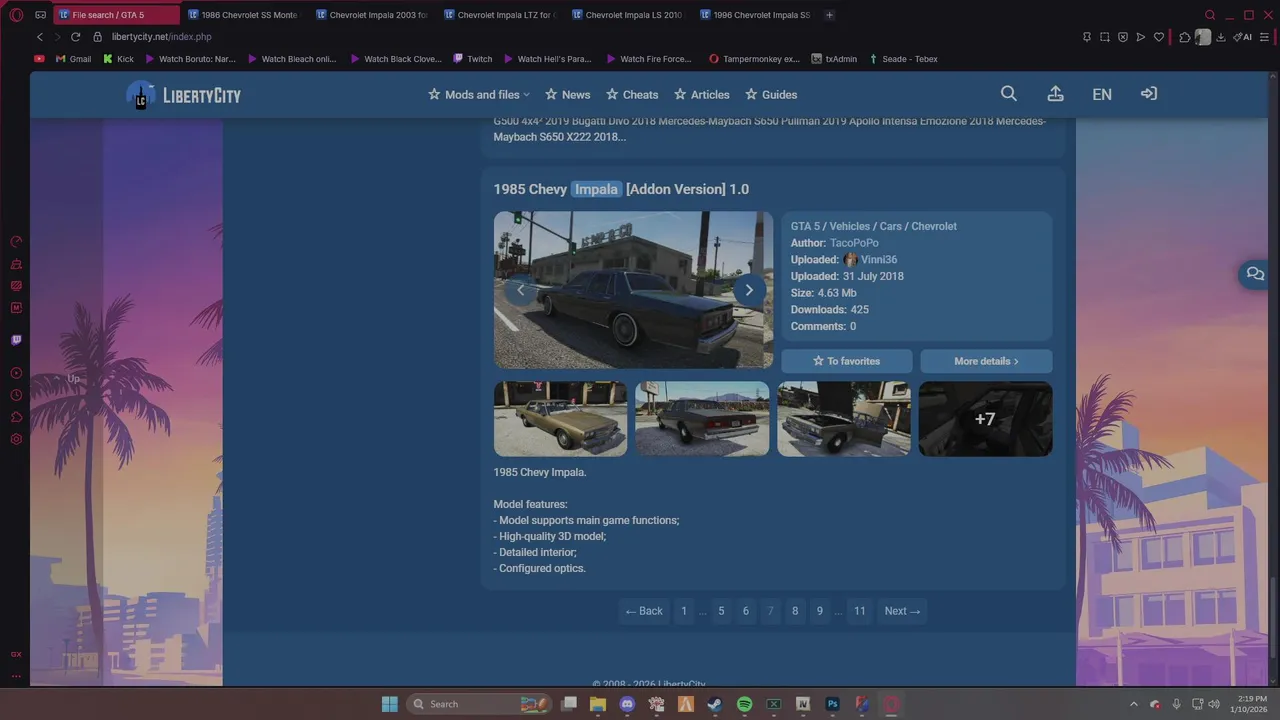This screenshot has width=1280, height=720.
Task: Go to Next results page
Action: click(902, 611)
